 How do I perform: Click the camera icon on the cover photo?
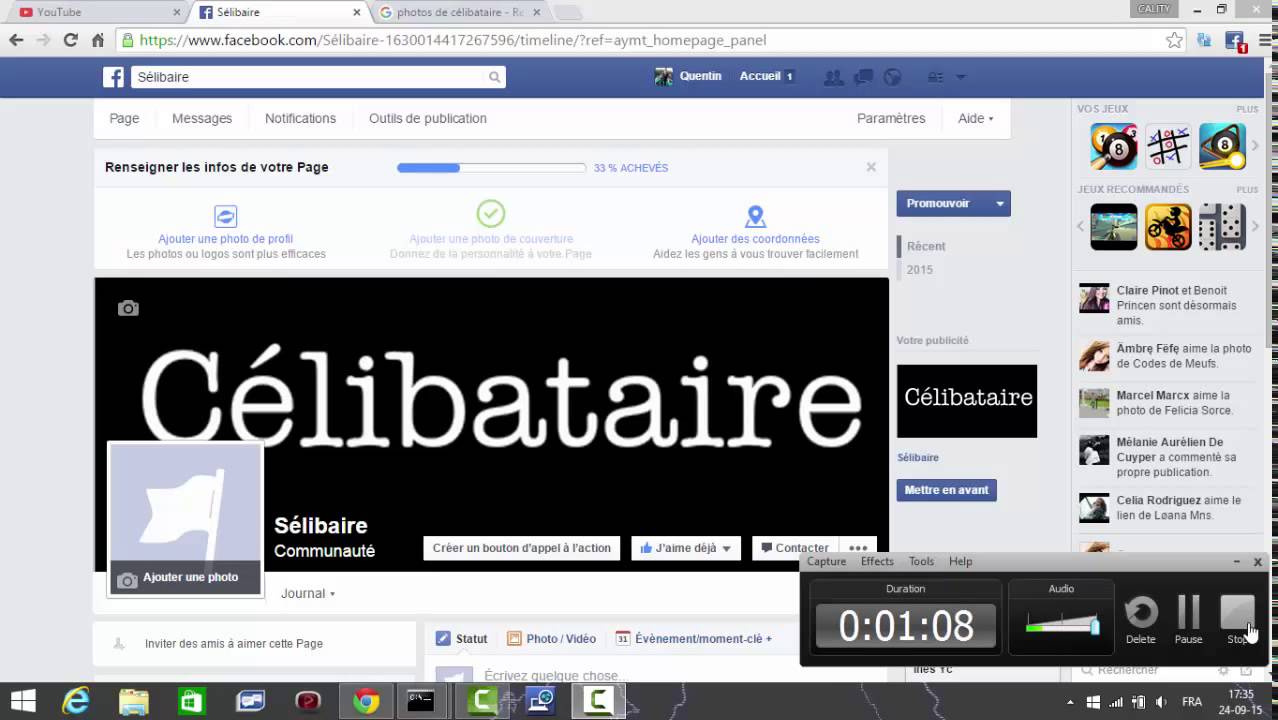tap(128, 308)
